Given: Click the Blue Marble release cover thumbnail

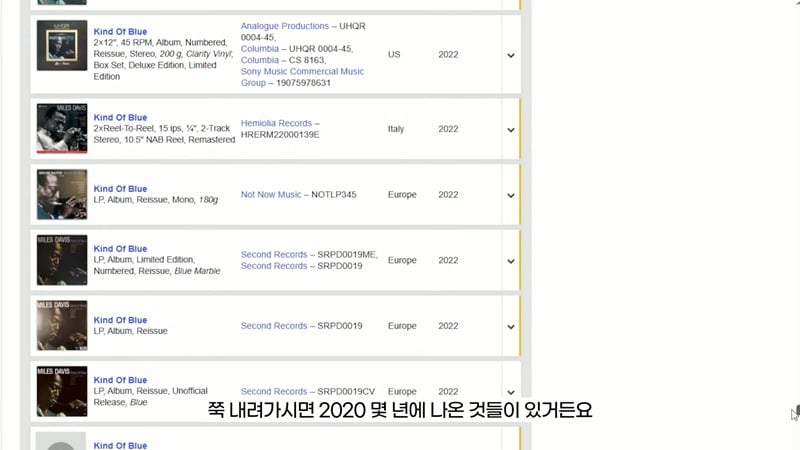Looking at the screenshot, I should [62, 260].
